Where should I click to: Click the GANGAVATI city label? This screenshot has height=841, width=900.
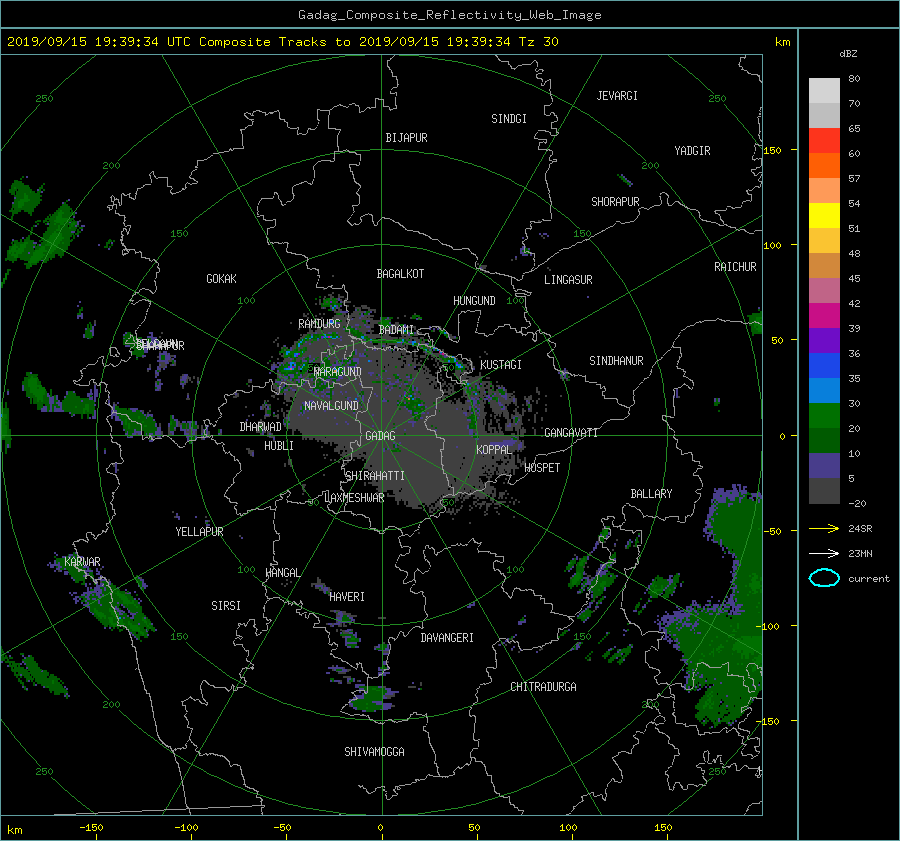(571, 432)
